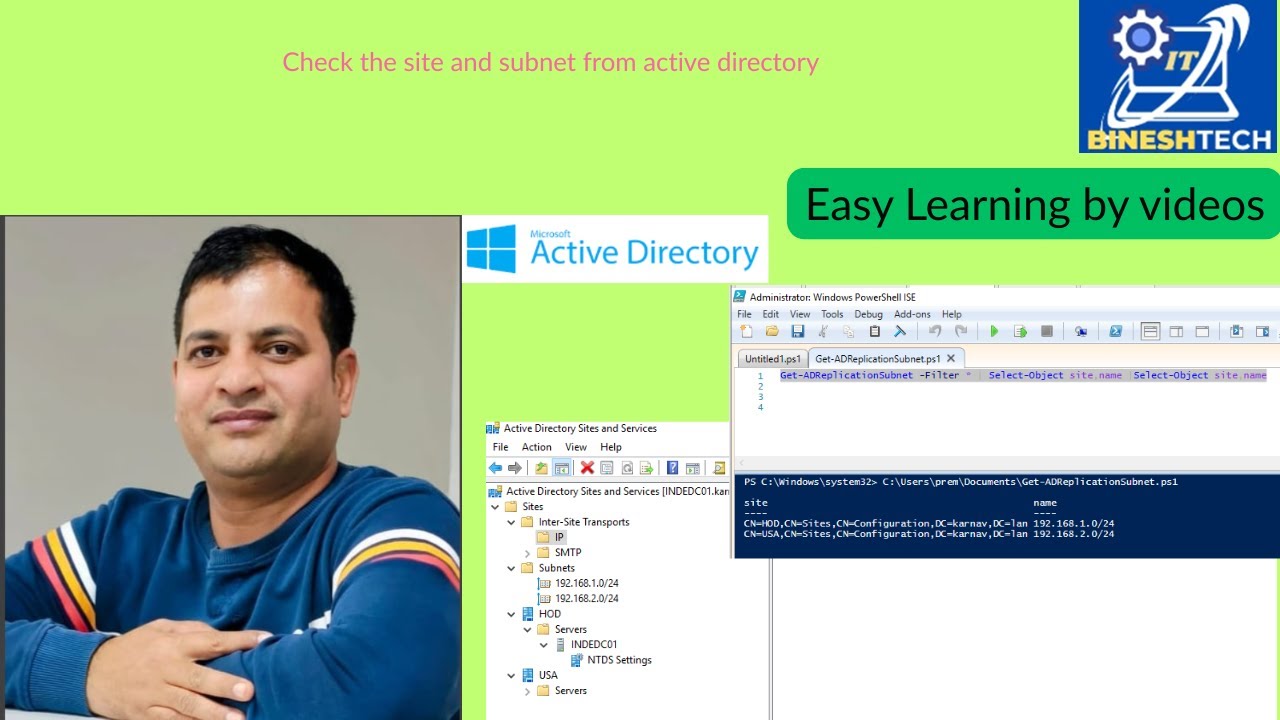
Task: Click Clear Console Pane icon in ISE
Action: tap(900, 331)
